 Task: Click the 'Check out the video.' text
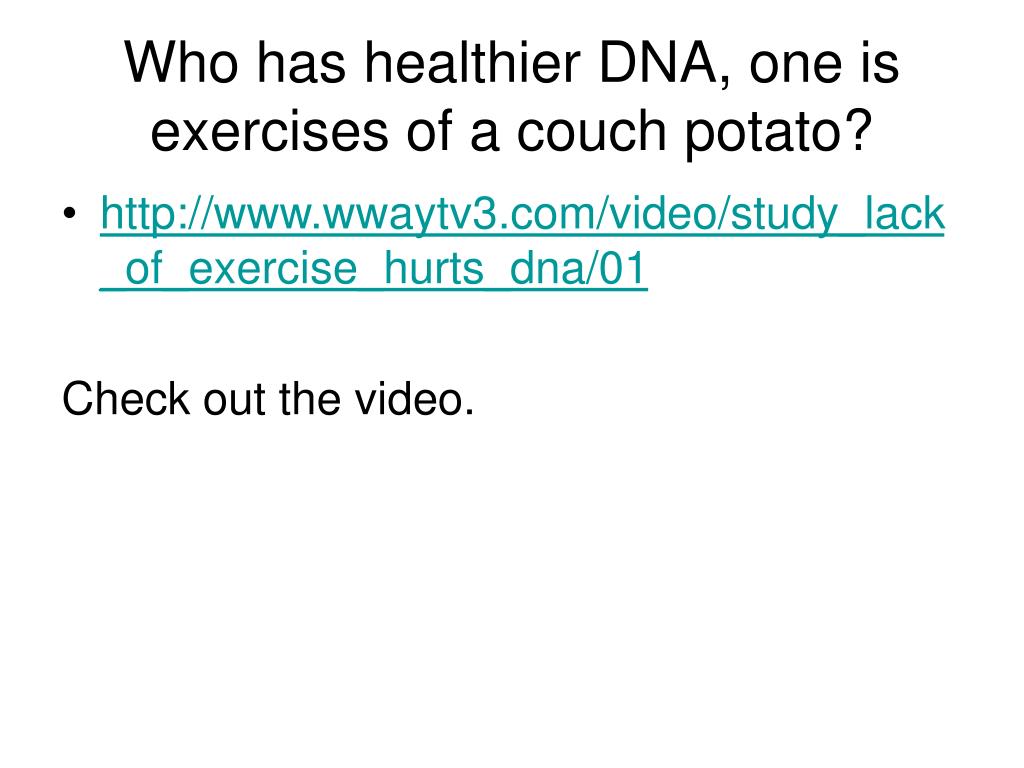(x=268, y=398)
